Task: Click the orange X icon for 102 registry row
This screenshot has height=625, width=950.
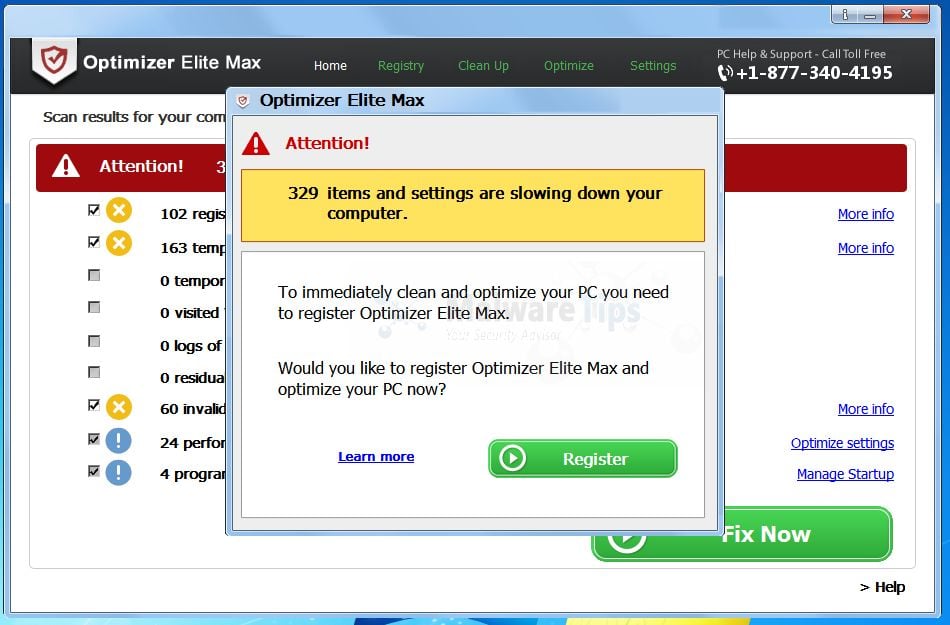Action: point(119,211)
